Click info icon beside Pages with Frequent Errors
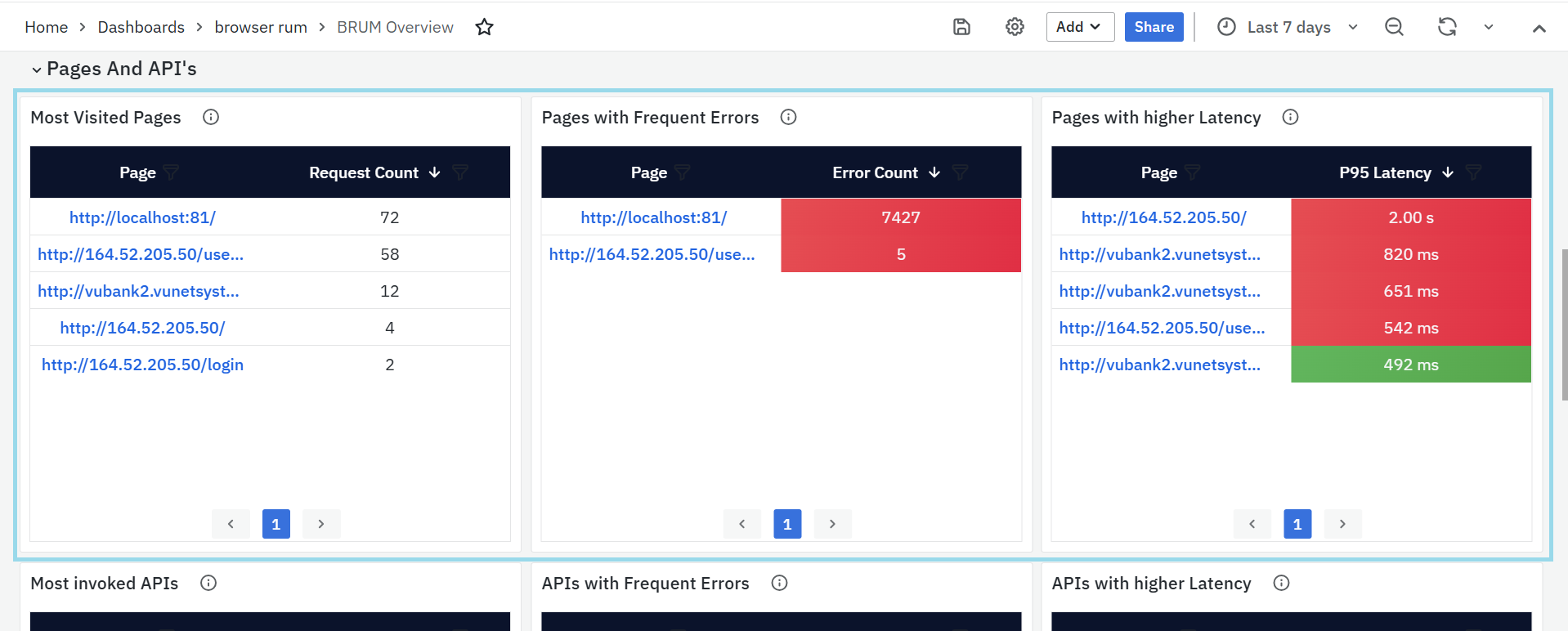 pos(788,117)
